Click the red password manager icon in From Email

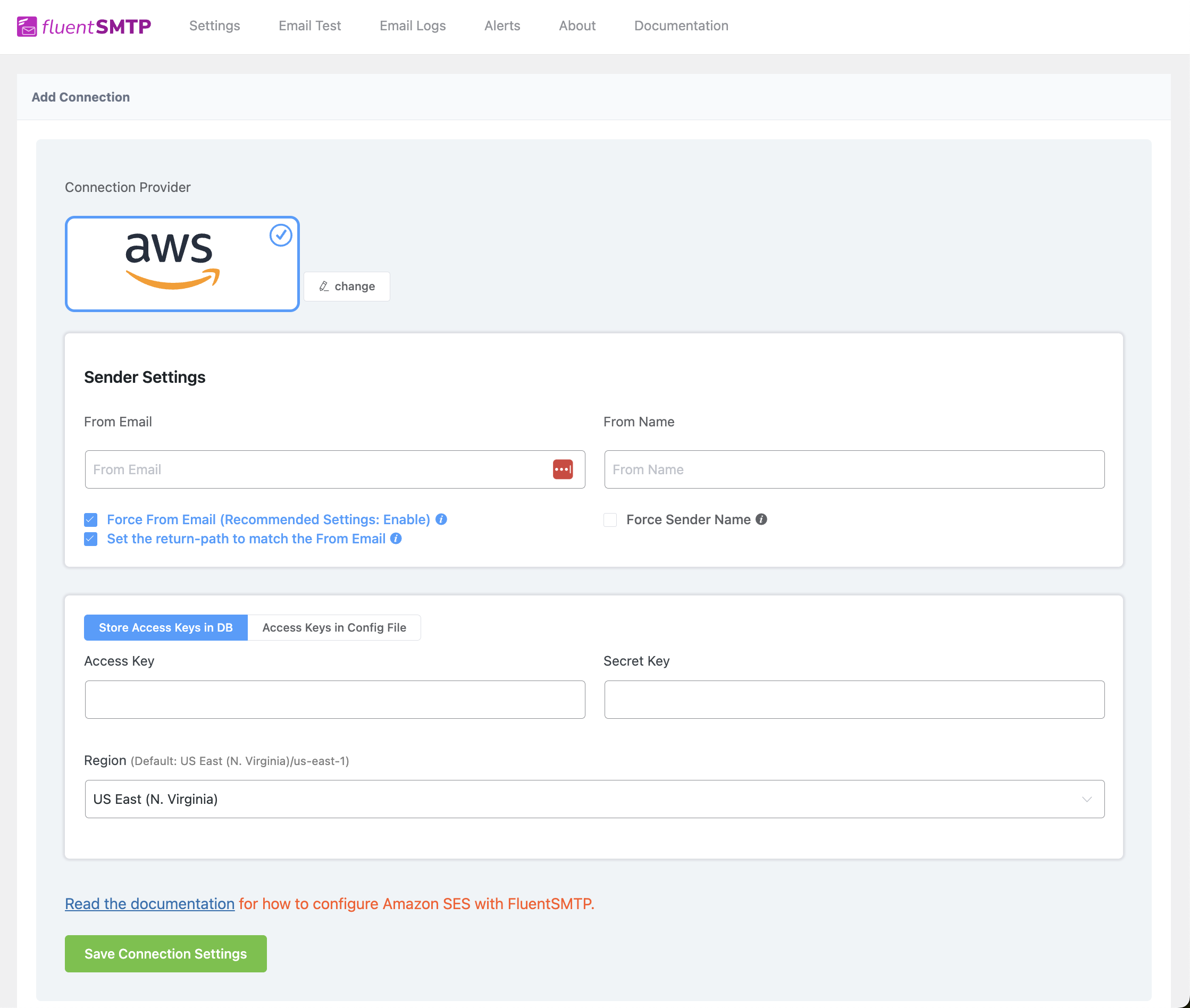point(563,470)
